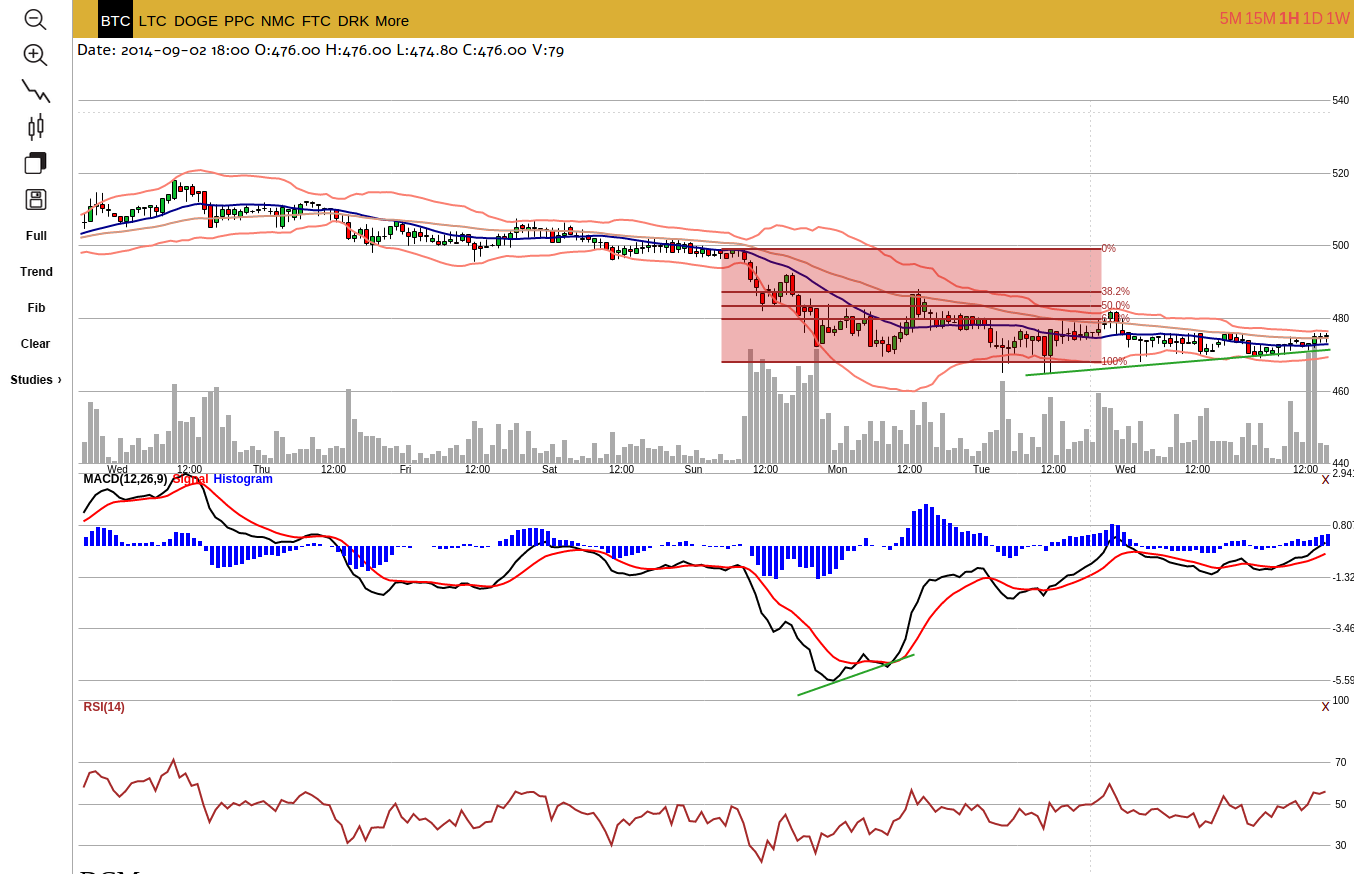Select the 1H timeframe
1354x874 pixels.
(x=1289, y=18)
